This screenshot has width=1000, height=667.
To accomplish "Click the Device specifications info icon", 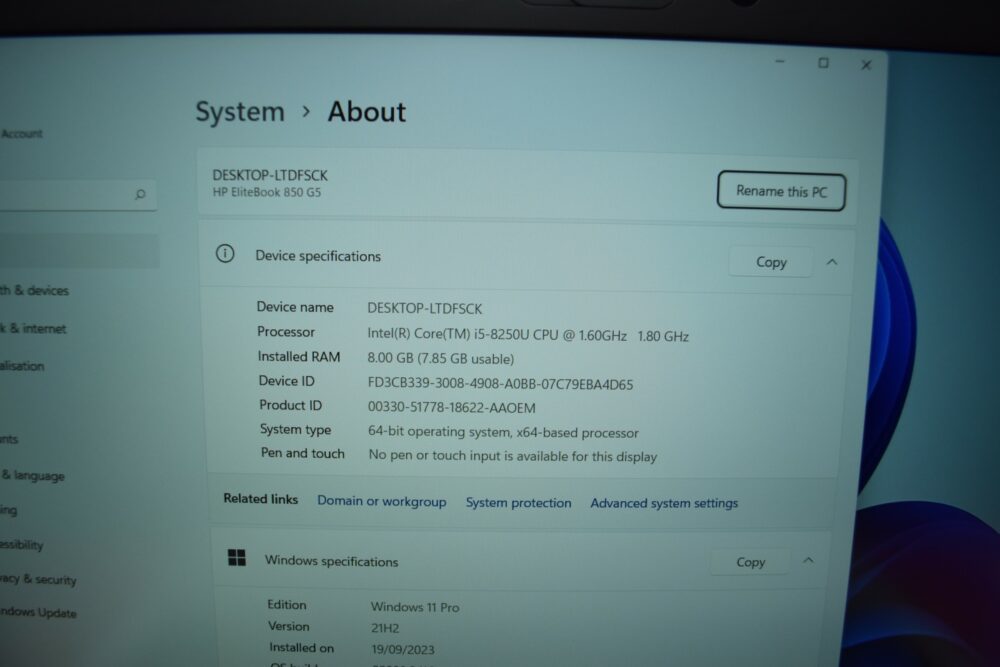I will pos(224,254).
